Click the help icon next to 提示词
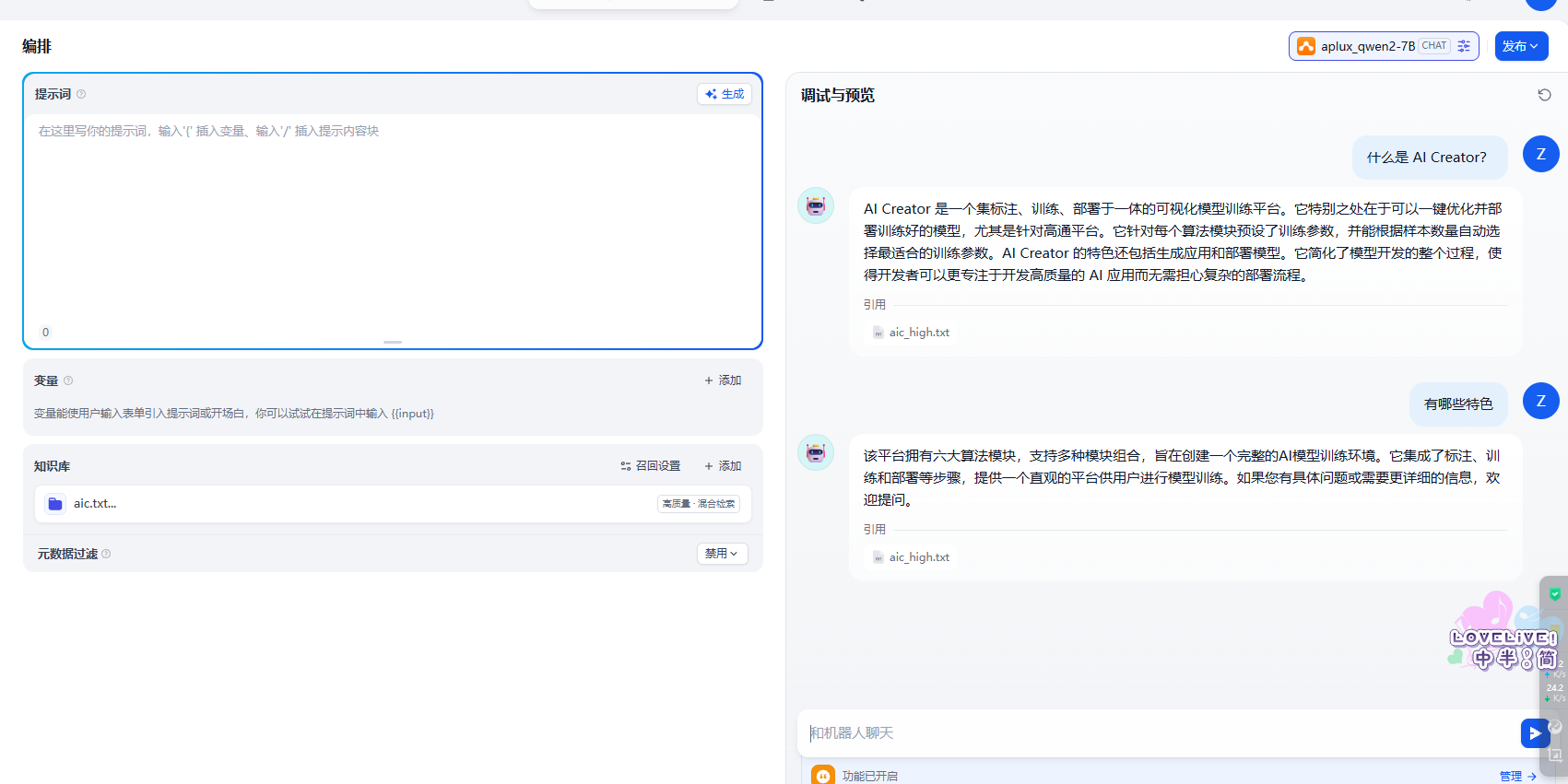The image size is (1568, 784). pyautogui.click(x=81, y=94)
